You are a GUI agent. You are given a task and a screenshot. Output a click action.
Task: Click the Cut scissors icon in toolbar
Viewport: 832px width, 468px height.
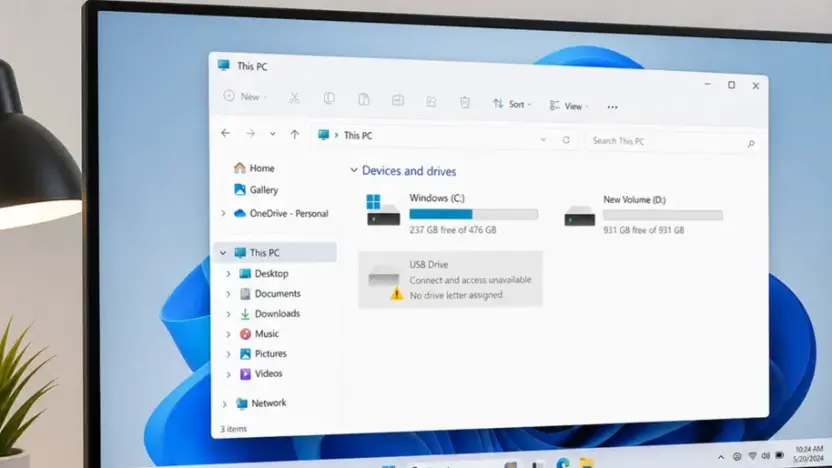[294, 98]
